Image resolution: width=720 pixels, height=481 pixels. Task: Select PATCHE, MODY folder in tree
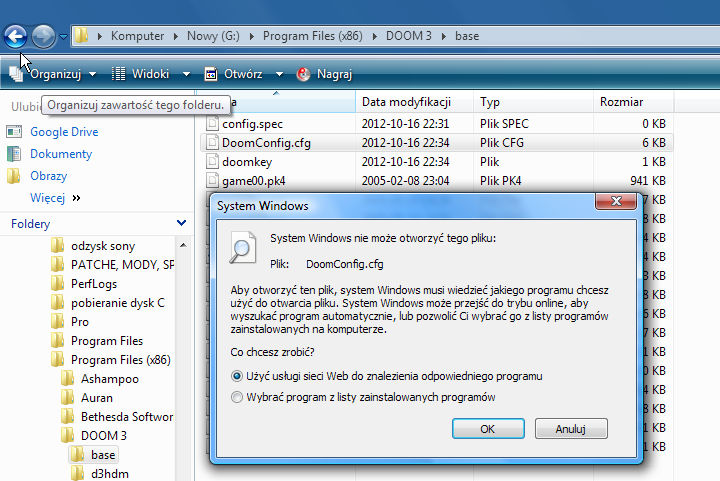pos(122,265)
